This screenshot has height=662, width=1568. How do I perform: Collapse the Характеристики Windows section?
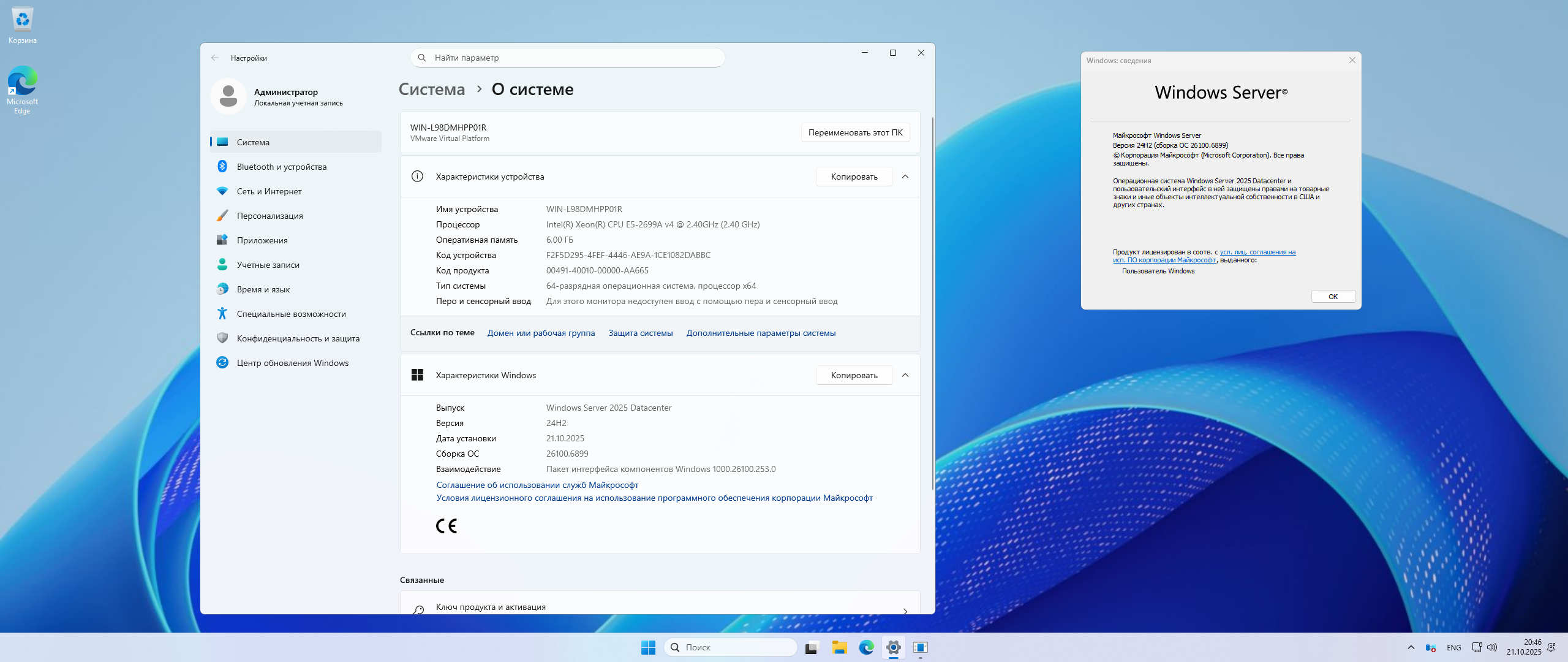click(x=905, y=375)
